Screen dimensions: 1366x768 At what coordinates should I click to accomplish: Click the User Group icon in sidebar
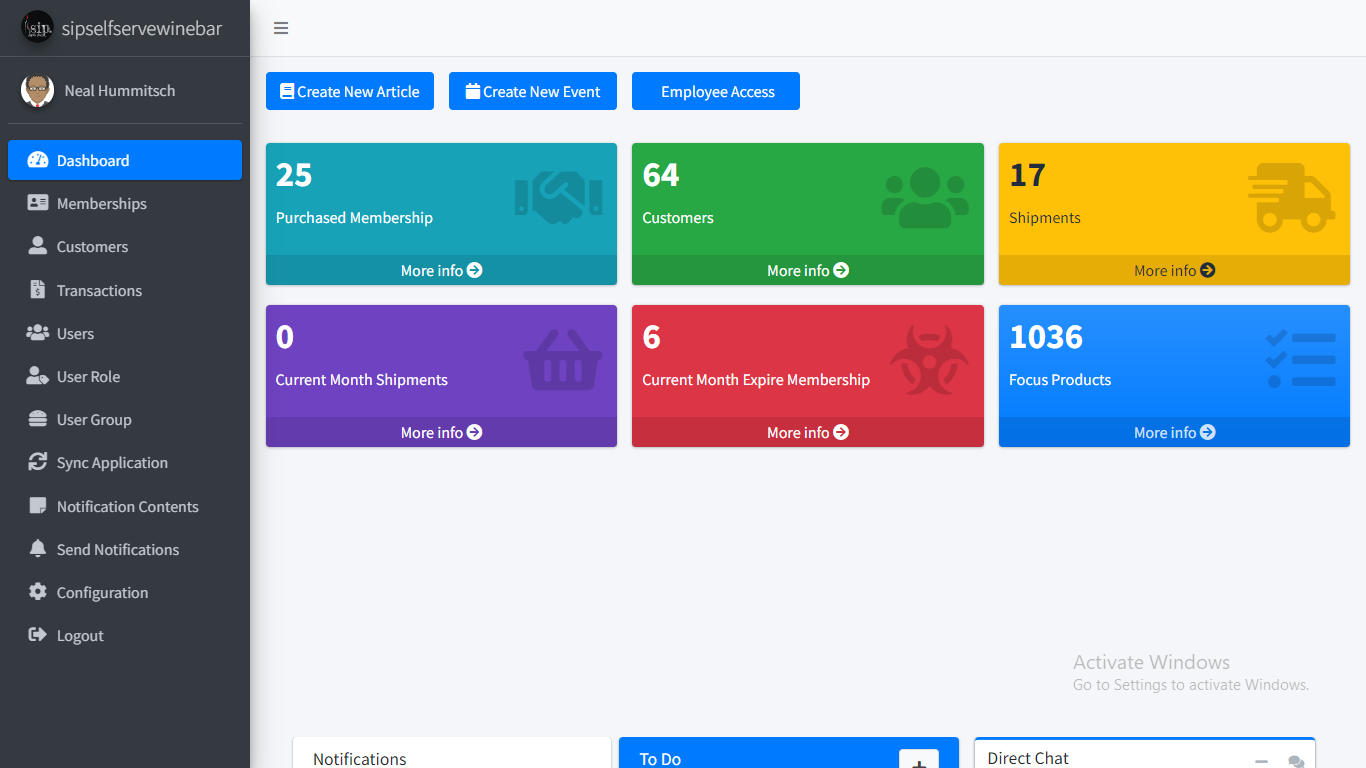tap(38, 419)
